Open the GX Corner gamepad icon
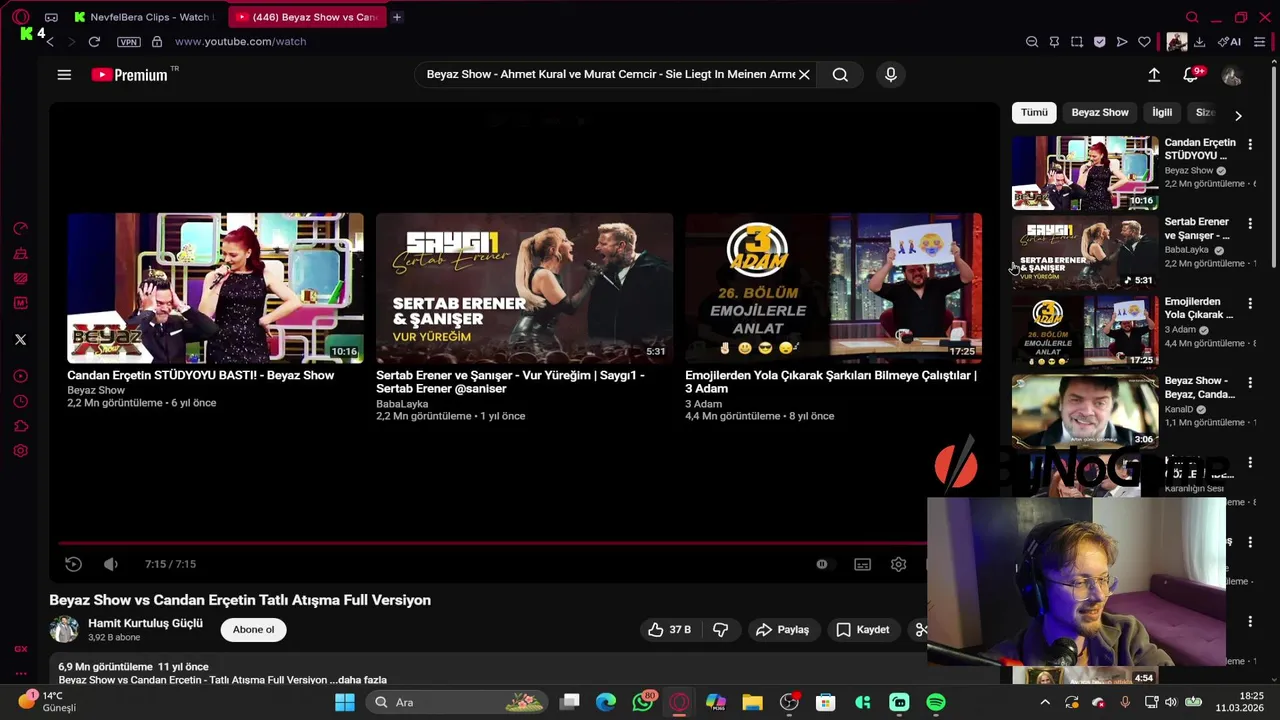The image size is (1280, 720). point(51,17)
